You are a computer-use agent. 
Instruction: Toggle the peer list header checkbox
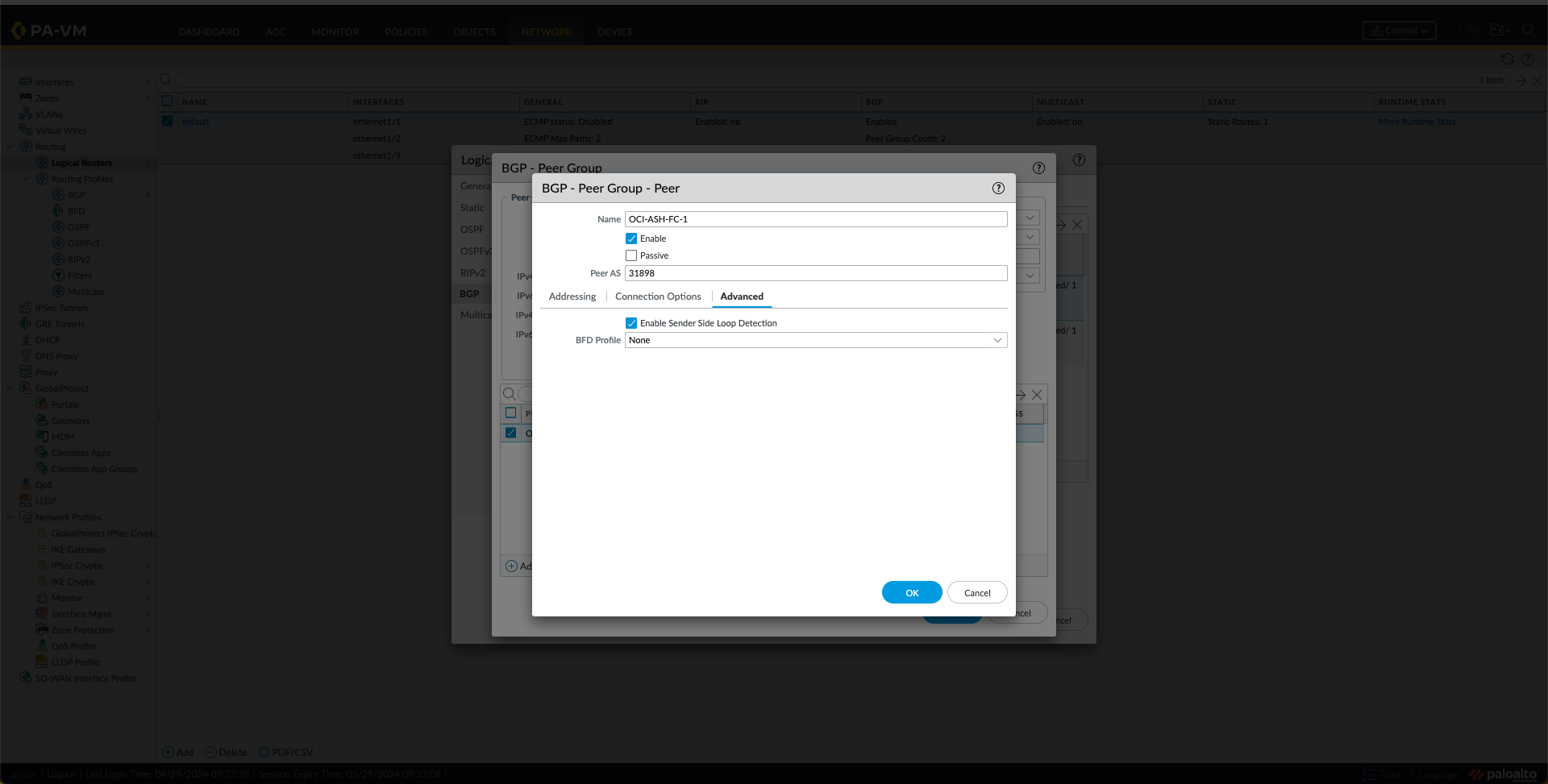click(x=510, y=413)
